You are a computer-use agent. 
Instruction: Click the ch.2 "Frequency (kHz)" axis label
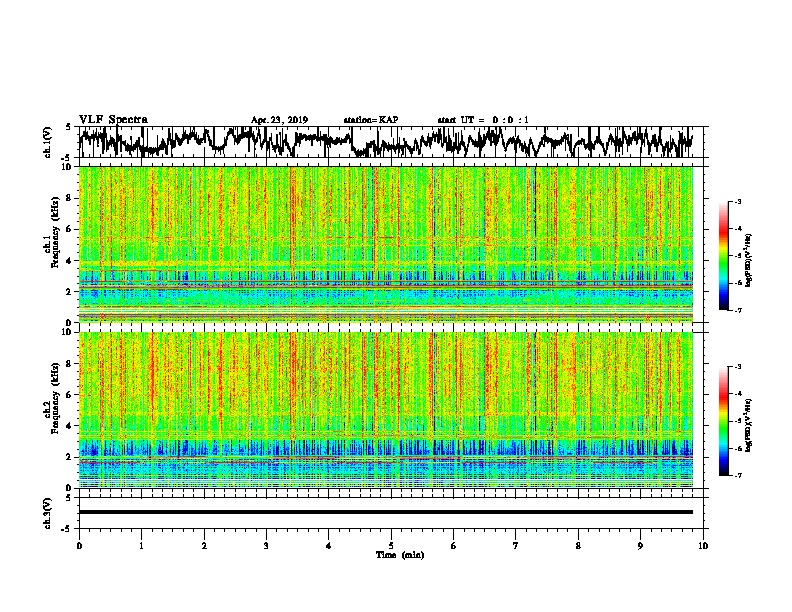click(55, 398)
